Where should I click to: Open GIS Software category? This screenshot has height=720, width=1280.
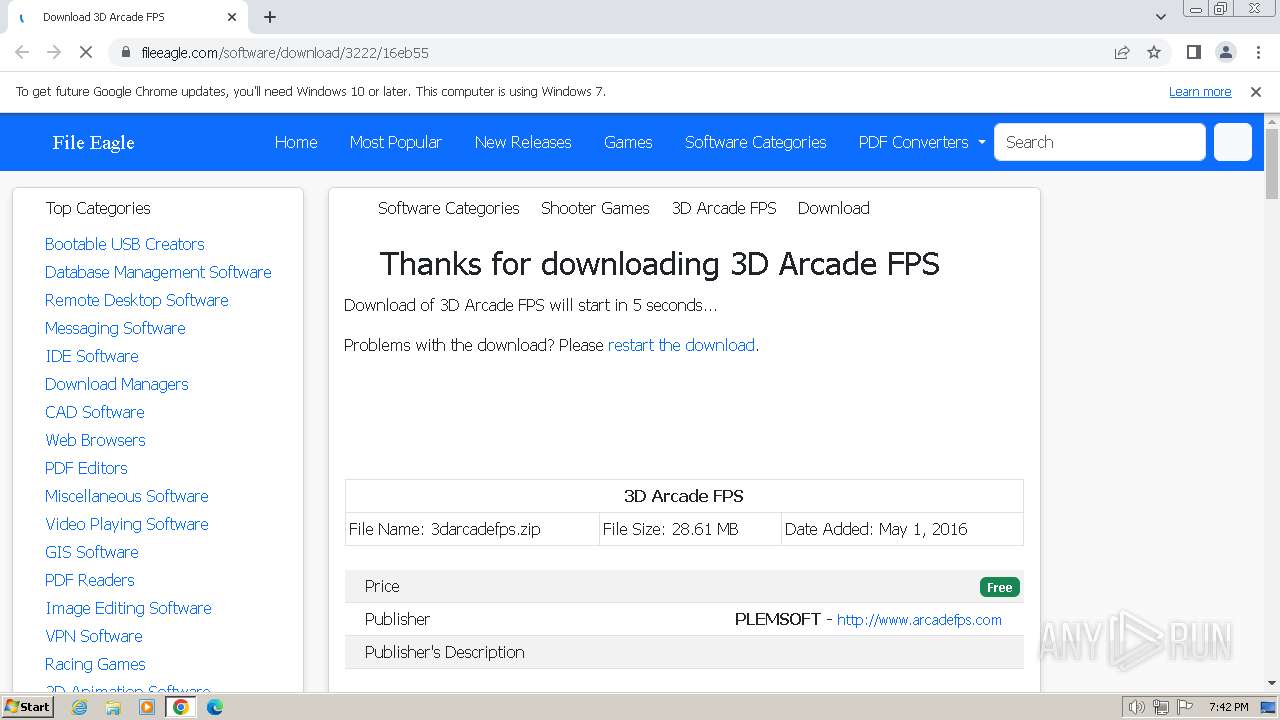click(x=91, y=552)
